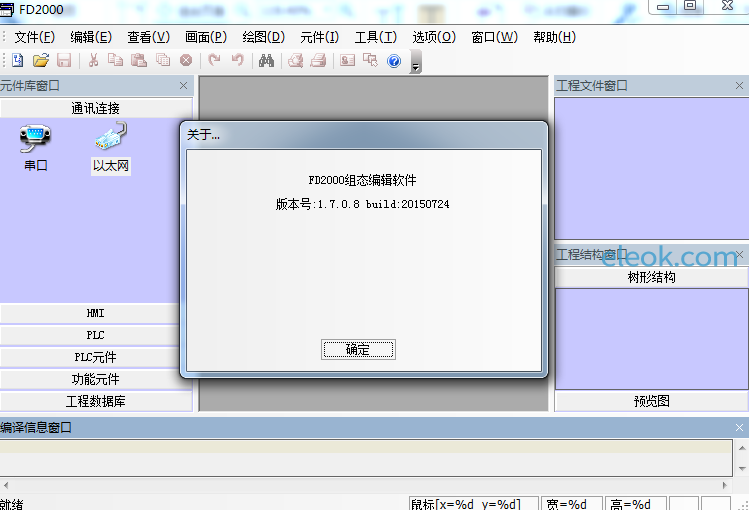The image size is (749, 510).
Task: Switch to the 预览图 preview tab
Action: 651,401
